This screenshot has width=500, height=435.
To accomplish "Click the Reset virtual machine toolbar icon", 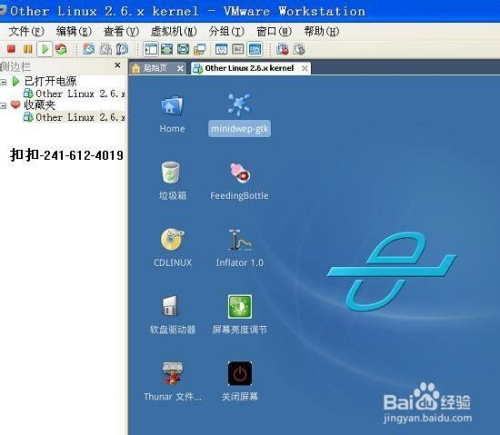I will click(61, 49).
